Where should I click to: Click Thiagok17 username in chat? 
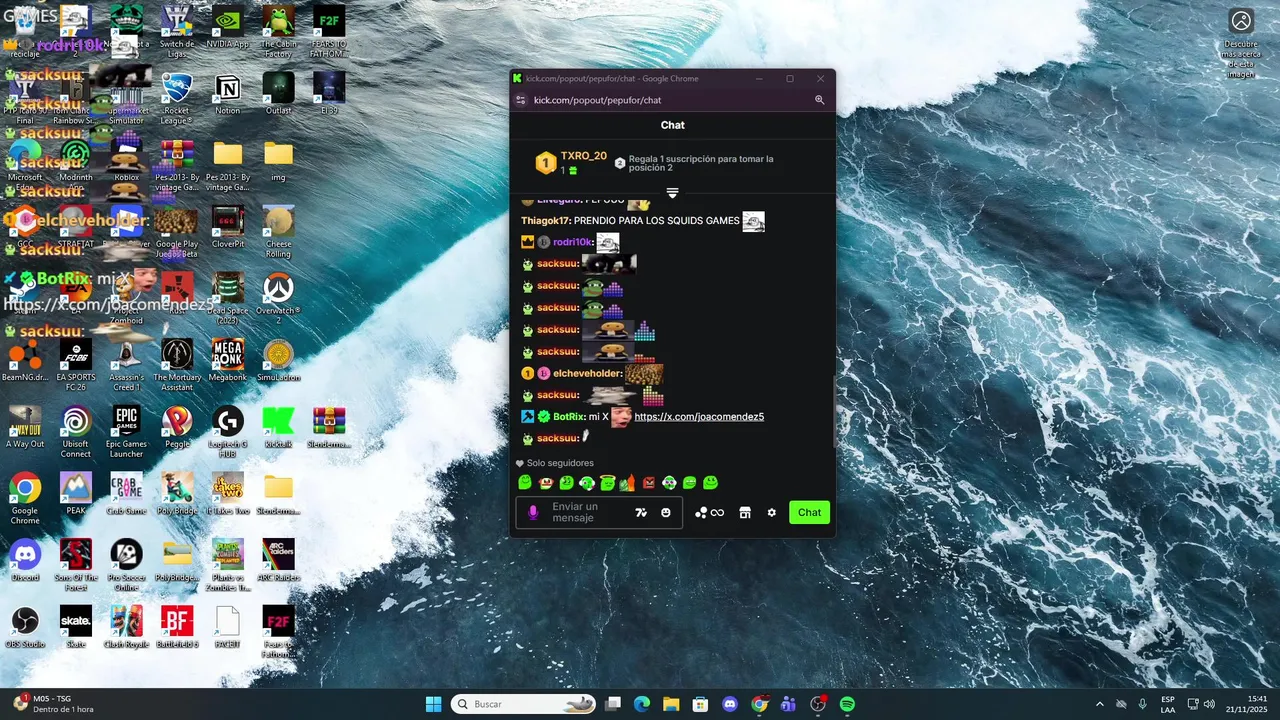[545, 221]
